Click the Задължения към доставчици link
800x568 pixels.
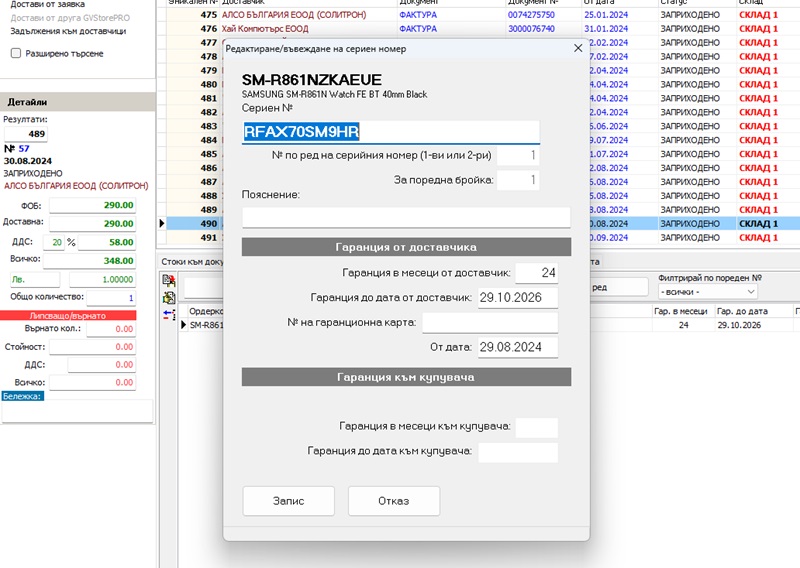[68, 31]
